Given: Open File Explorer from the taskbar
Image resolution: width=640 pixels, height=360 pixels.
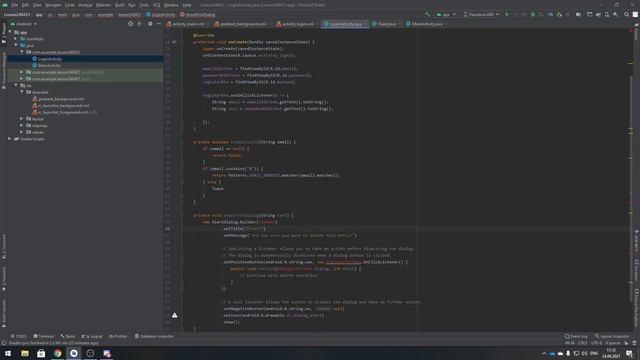Looking at the screenshot, I should (x=24, y=353).
